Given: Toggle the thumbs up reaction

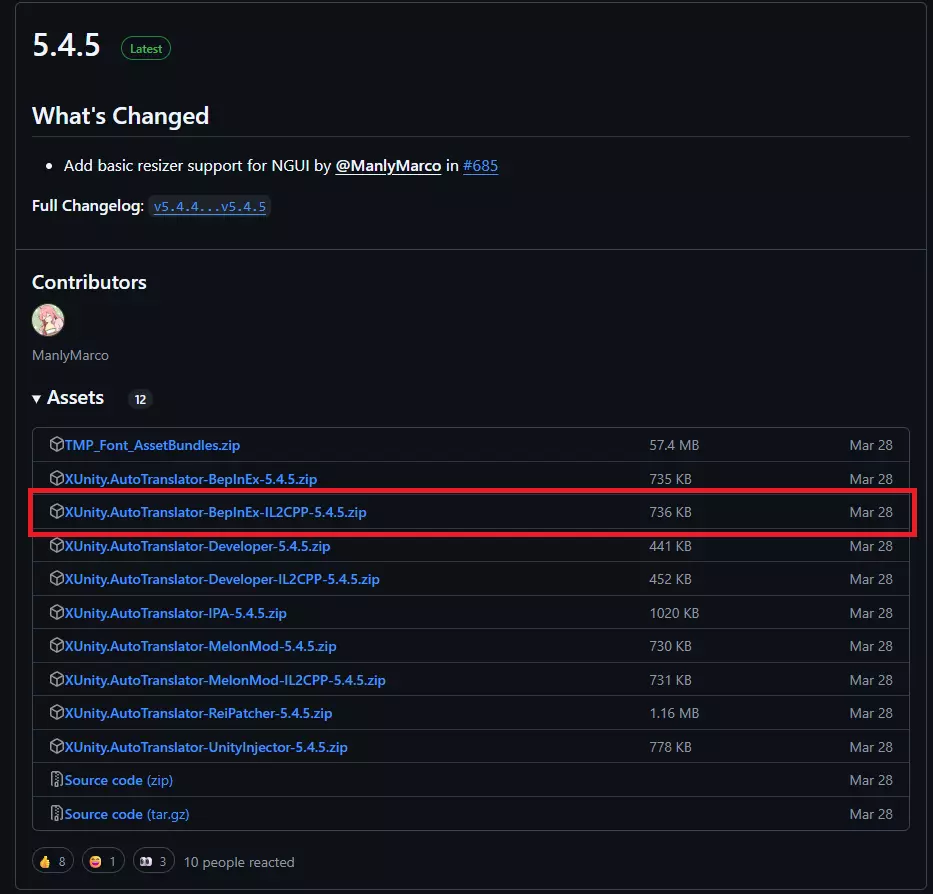Looking at the screenshot, I should tap(54, 861).
